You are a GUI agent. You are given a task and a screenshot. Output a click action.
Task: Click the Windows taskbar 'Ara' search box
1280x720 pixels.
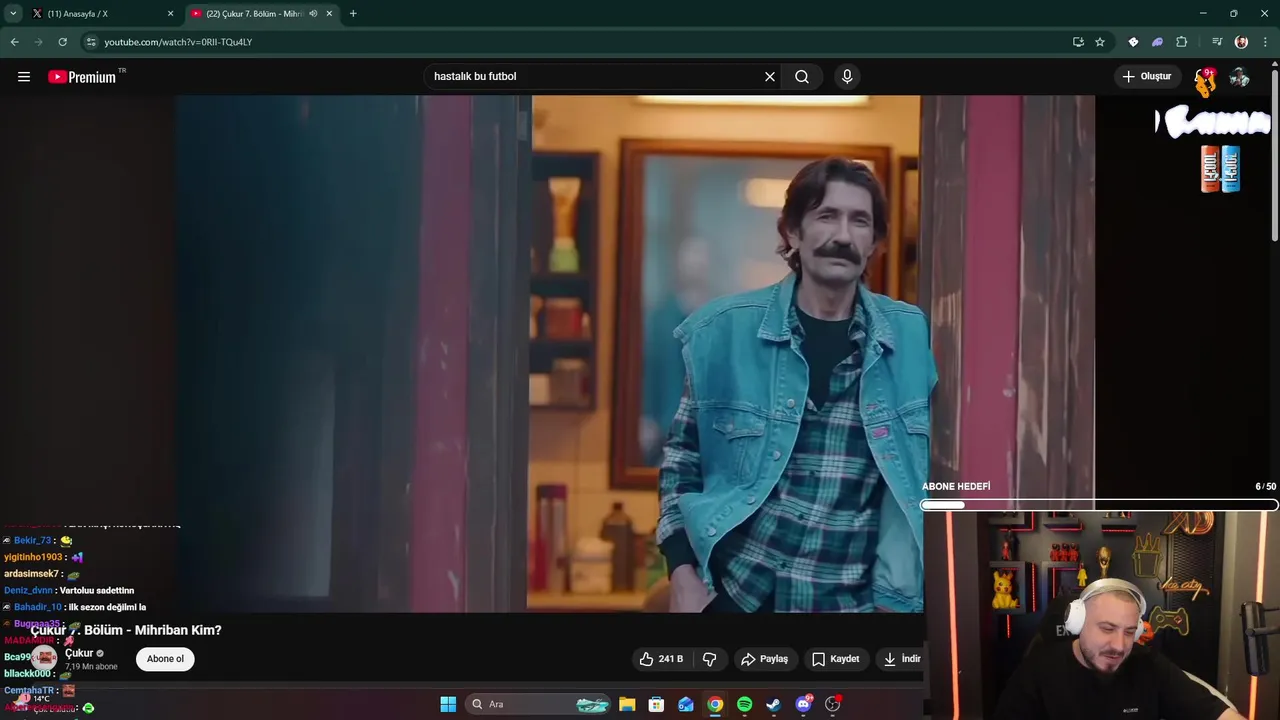pyautogui.click(x=538, y=704)
